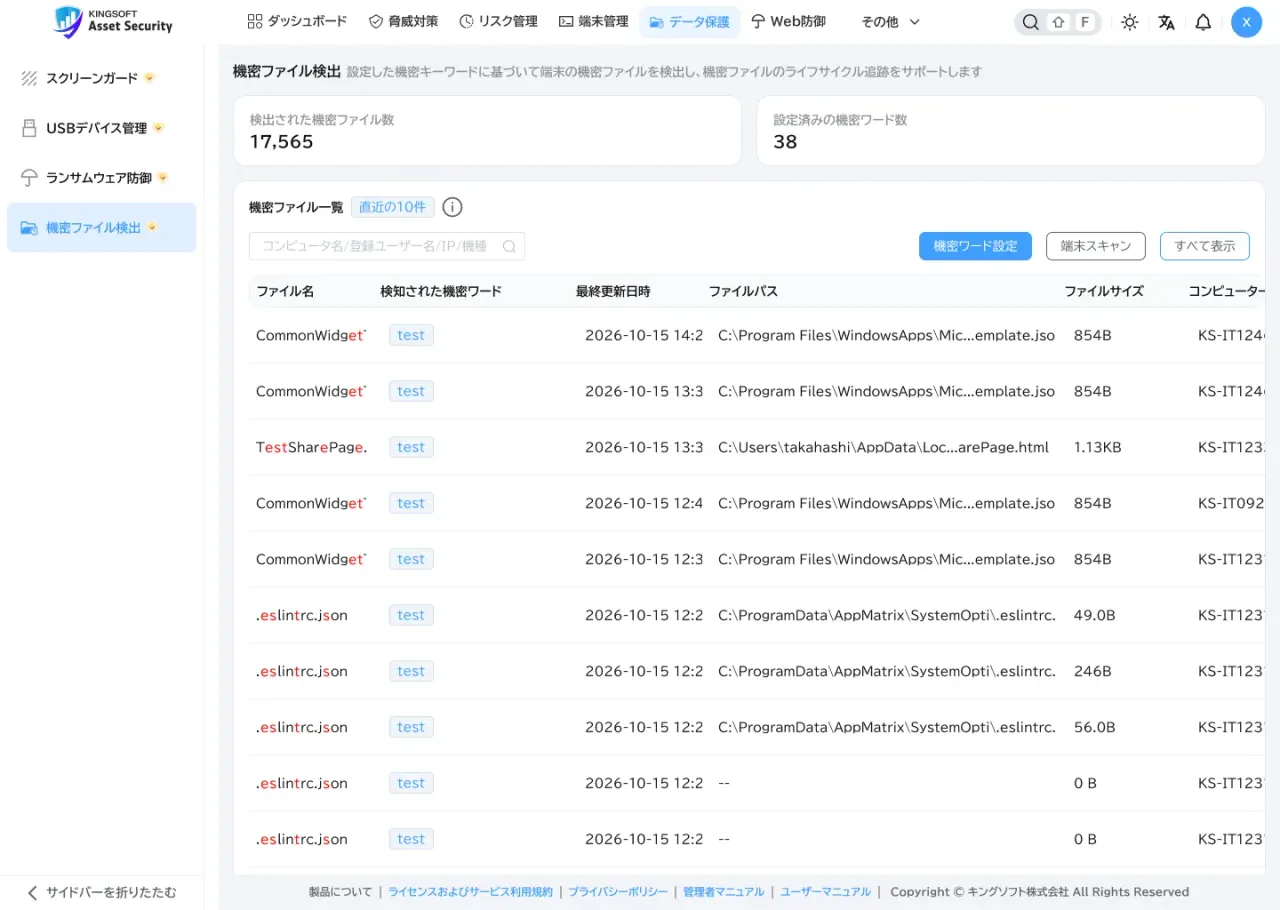Click the 56.0B file size value

[1094, 727]
